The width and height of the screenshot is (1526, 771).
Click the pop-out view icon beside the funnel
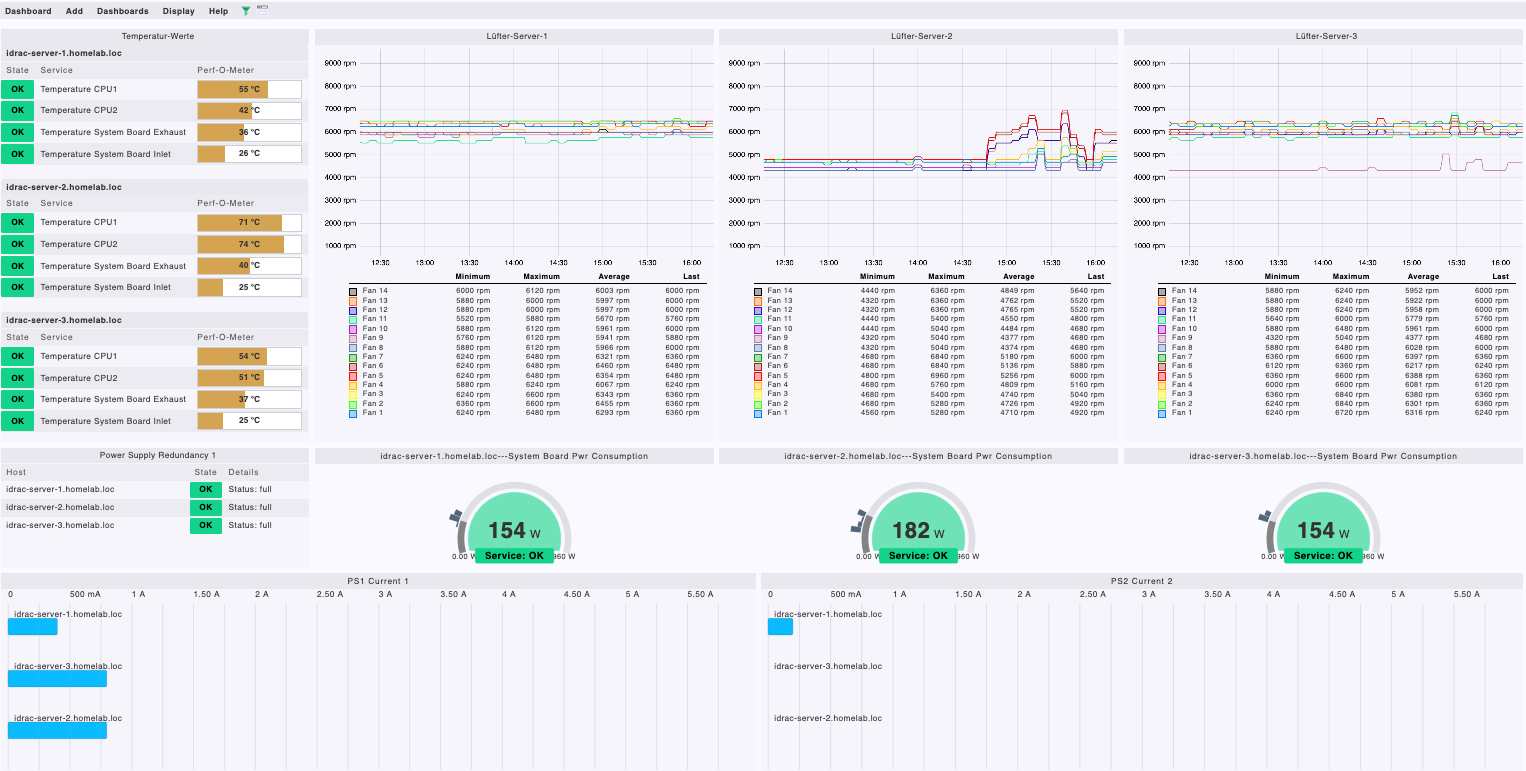[x=263, y=11]
